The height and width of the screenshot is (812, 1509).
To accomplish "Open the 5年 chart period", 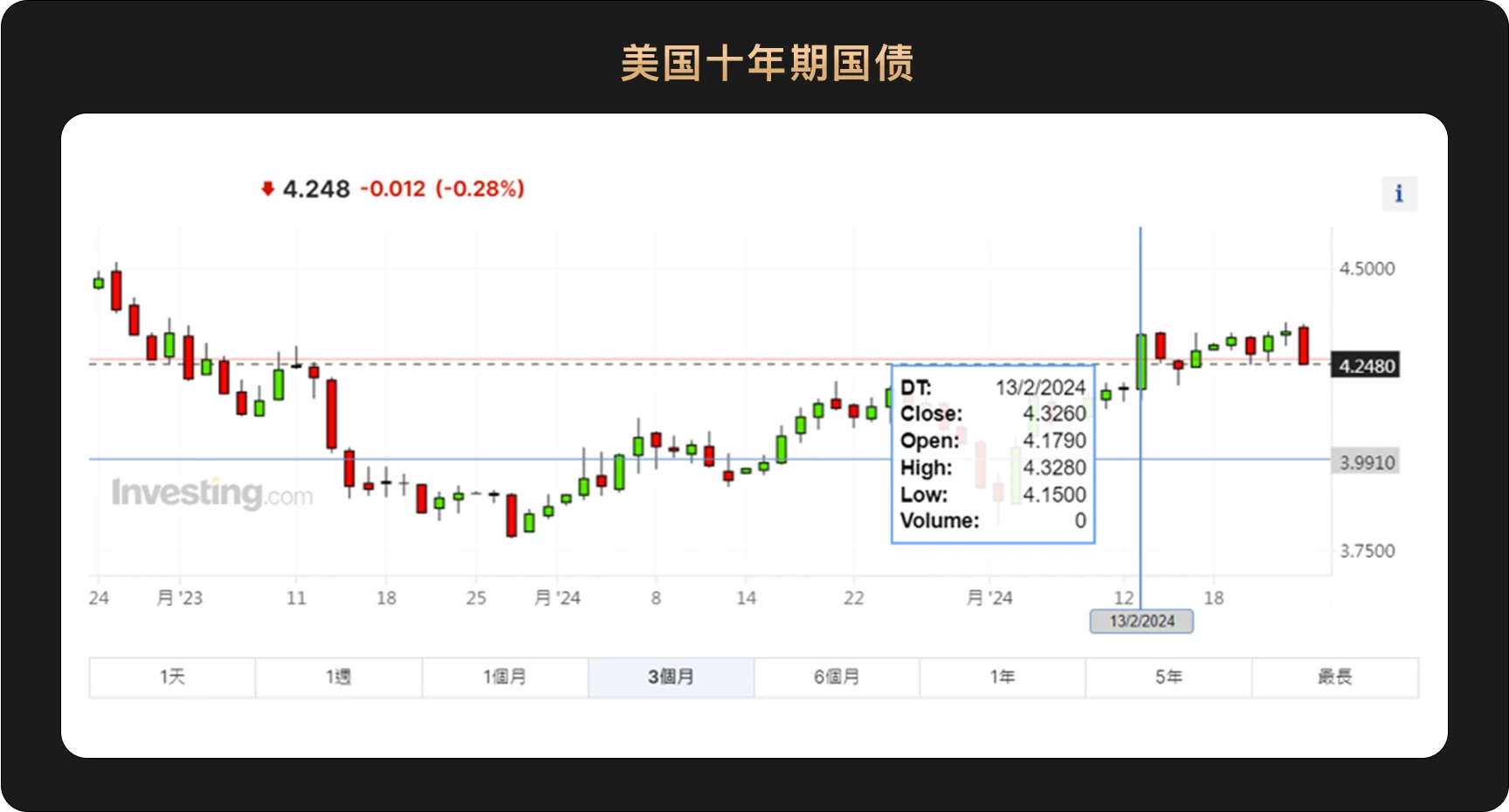I will click(x=1168, y=677).
